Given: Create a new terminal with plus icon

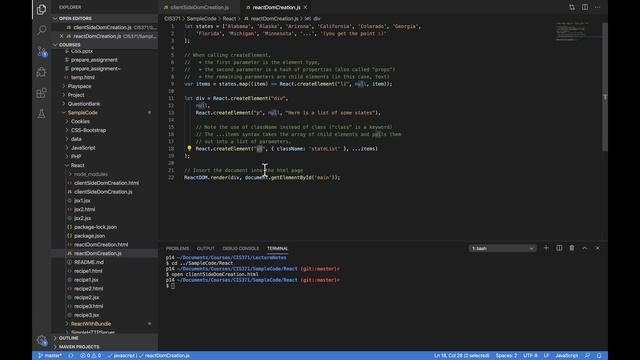Looking at the screenshot, I should pos(546,248).
